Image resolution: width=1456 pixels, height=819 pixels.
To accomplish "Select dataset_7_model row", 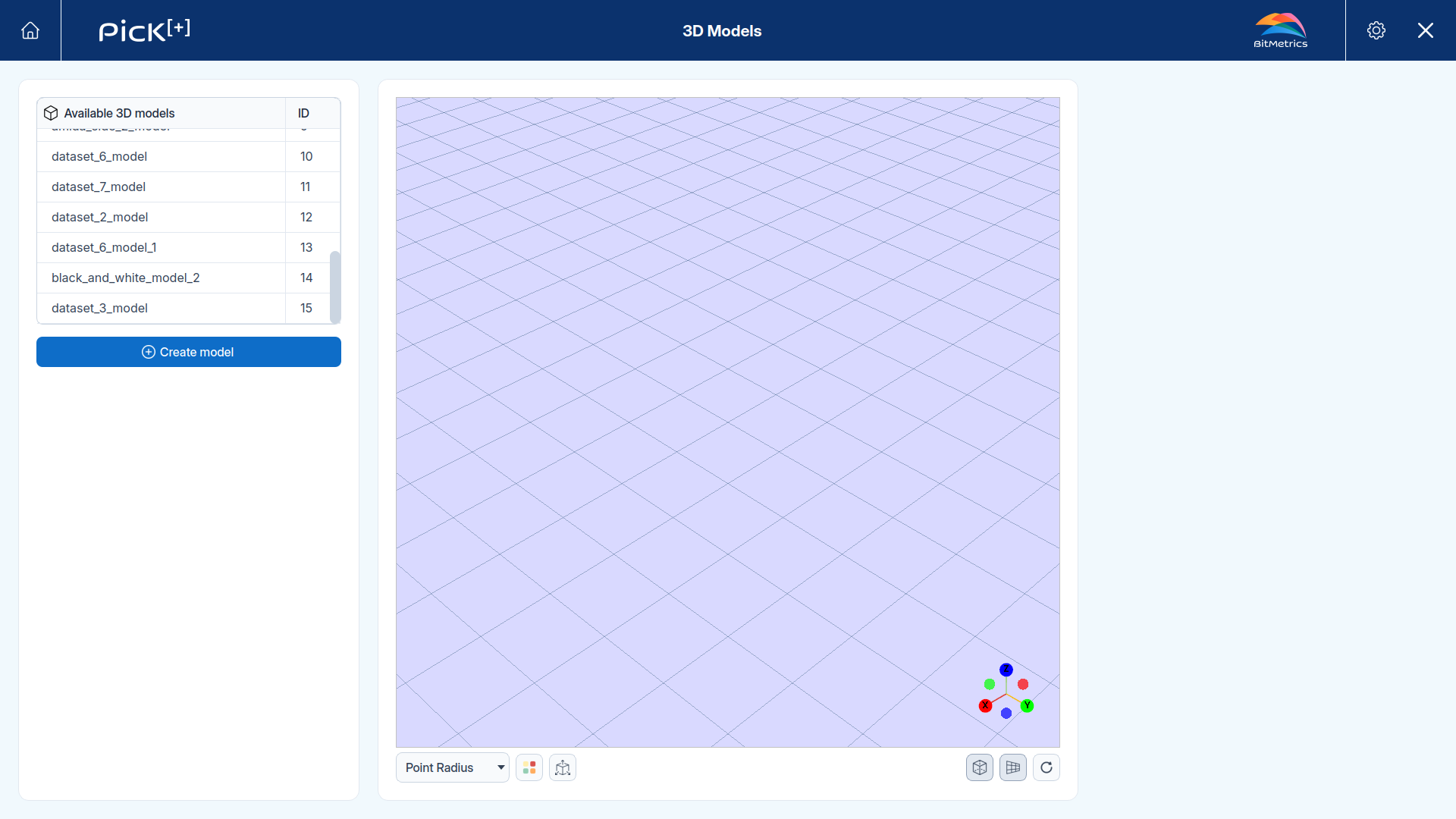I will click(188, 187).
